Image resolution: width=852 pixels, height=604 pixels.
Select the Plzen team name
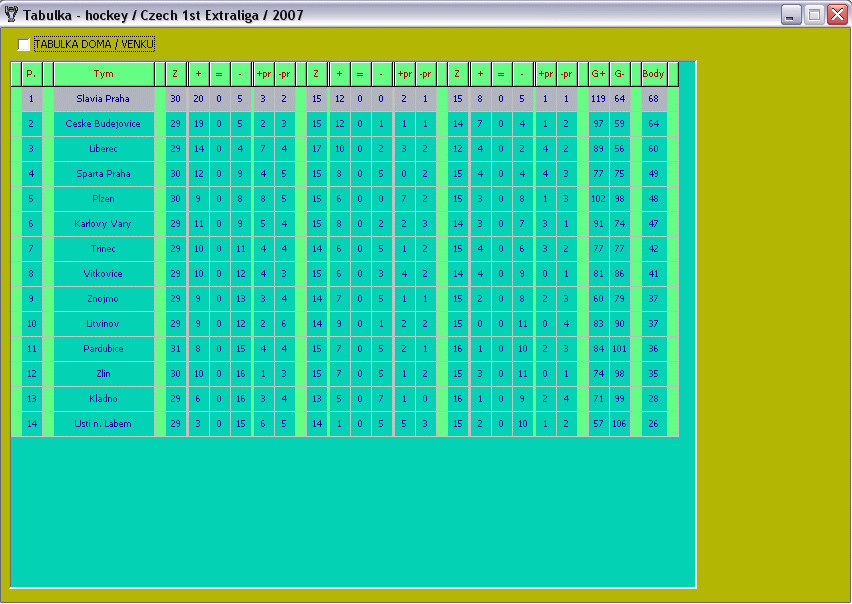click(x=103, y=199)
